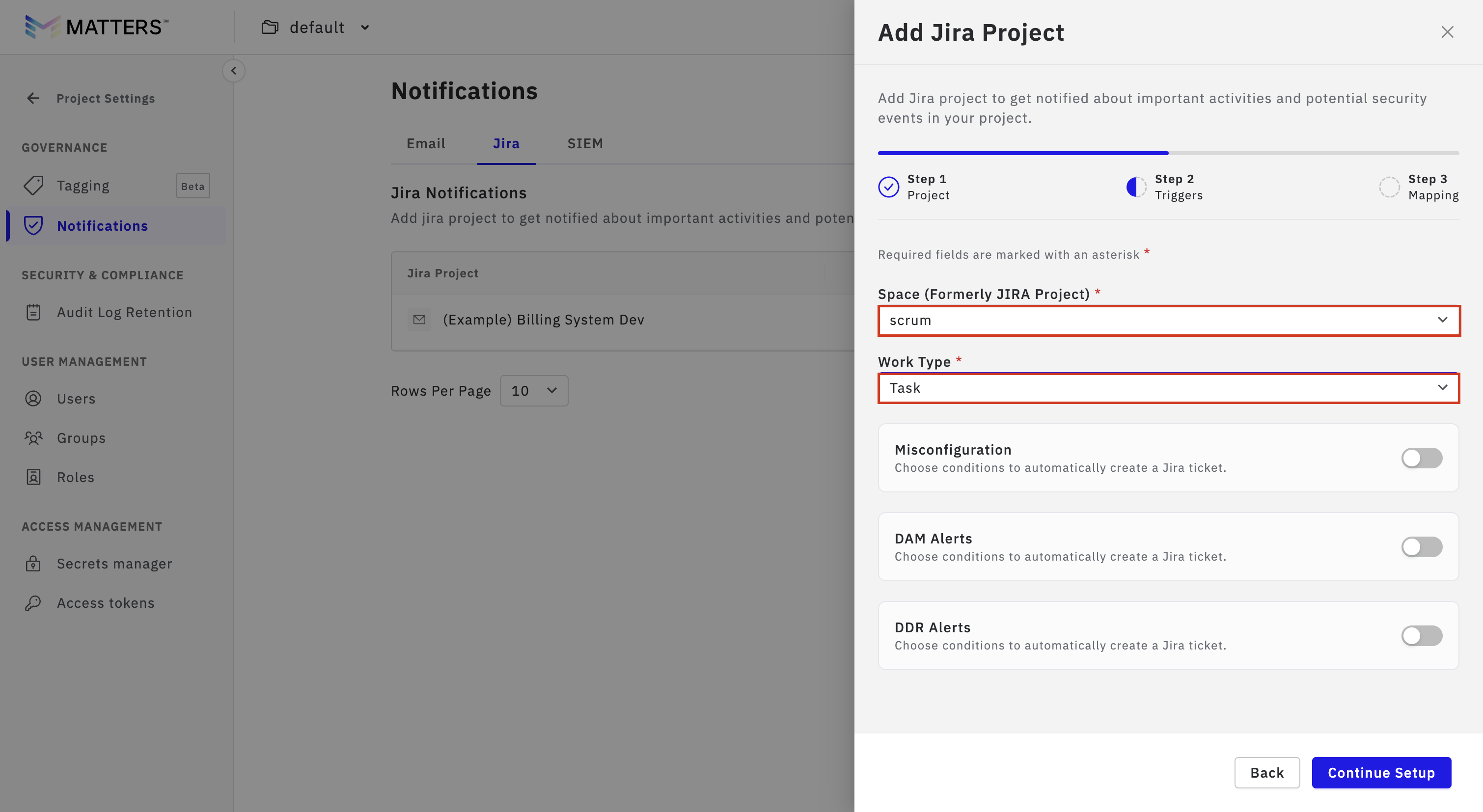Screen dimensions: 1483x812
Task: Open the Space dropdown showing scrum
Action: tap(1168, 321)
